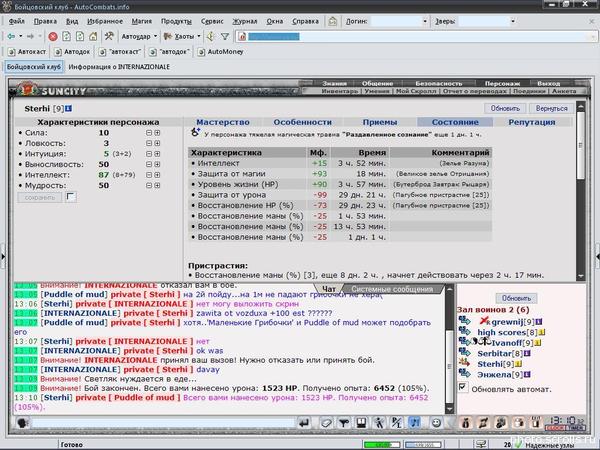The height and width of the screenshot is (450, 600).
Task: Increase Ловкость with its plus button
Action: [157, 143]
